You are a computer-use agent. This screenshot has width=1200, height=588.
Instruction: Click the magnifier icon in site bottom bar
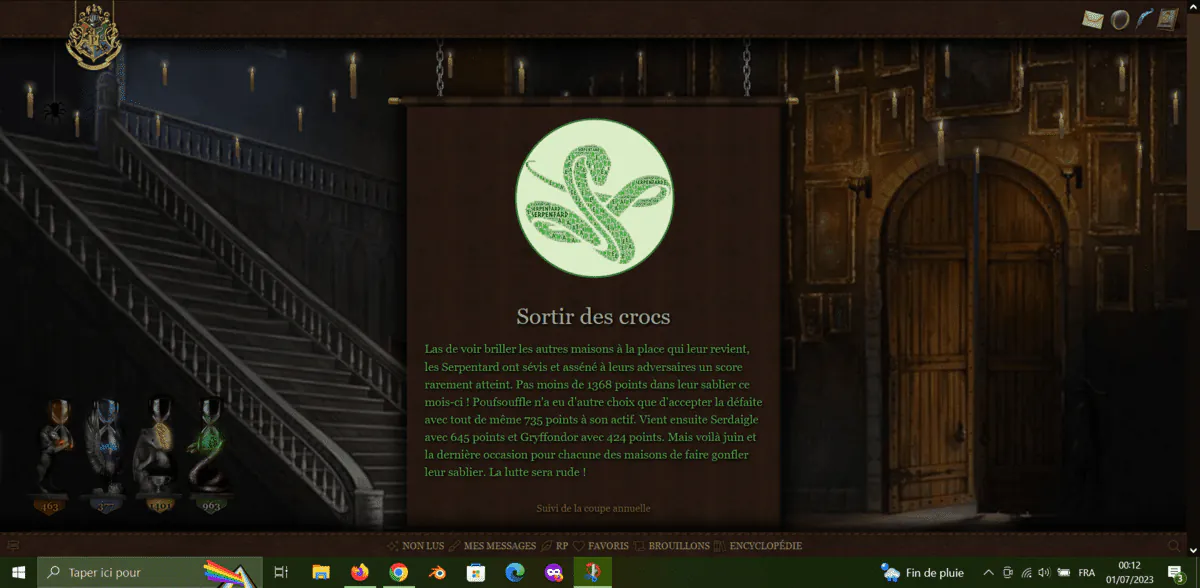coord(1174,546)
